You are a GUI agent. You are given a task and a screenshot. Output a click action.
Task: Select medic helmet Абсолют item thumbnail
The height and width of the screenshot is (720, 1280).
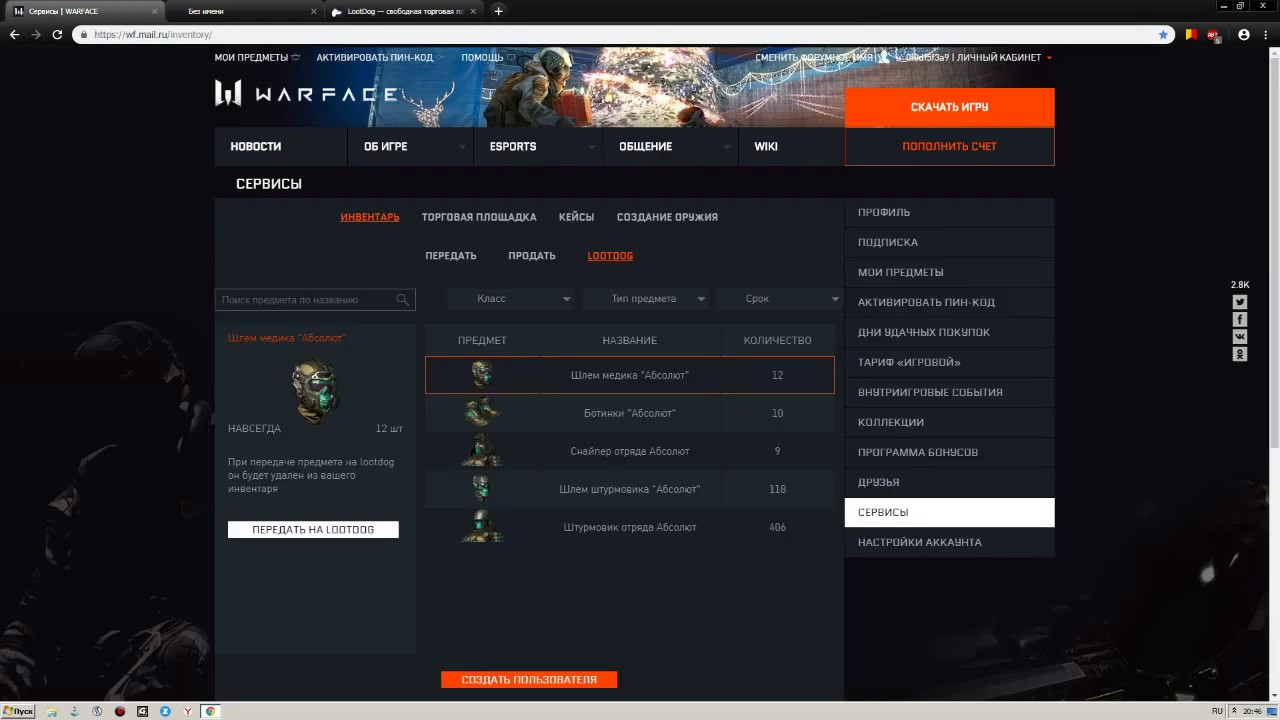tap(482, 375)
